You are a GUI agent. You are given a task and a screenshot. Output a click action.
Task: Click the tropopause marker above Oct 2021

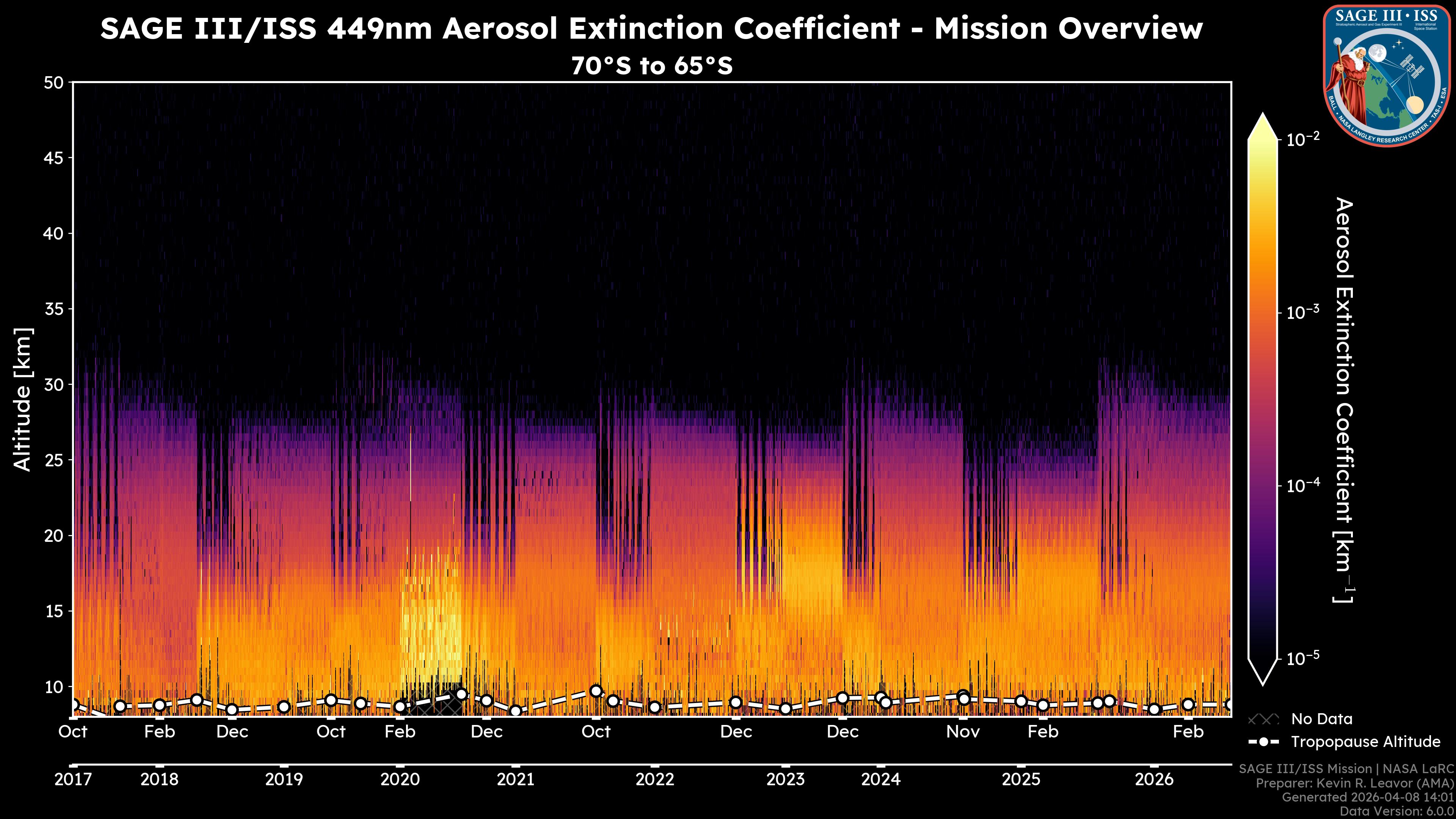(596, 691)
